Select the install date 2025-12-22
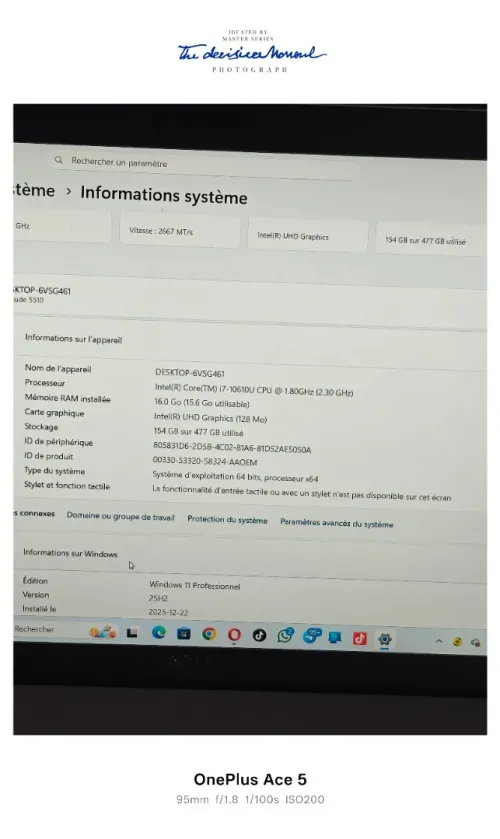 (168, 612)
